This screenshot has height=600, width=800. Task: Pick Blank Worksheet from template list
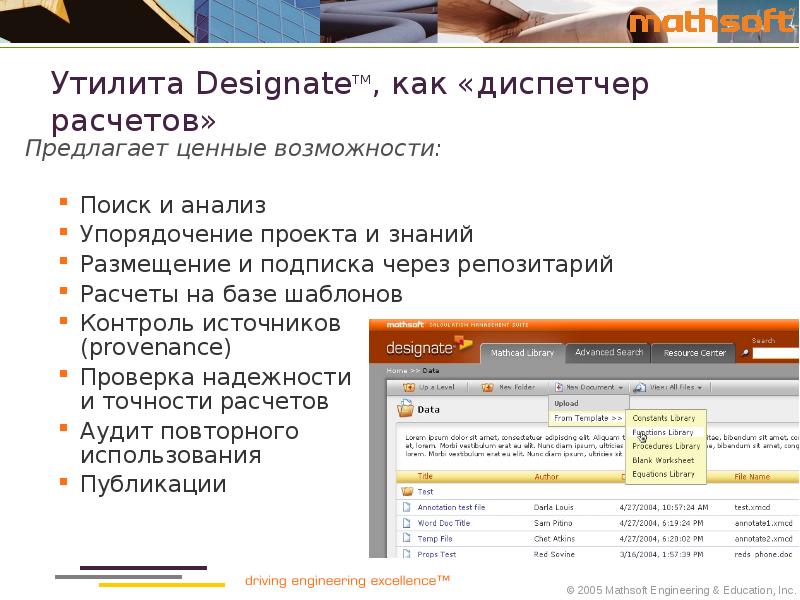coord(662,460)
